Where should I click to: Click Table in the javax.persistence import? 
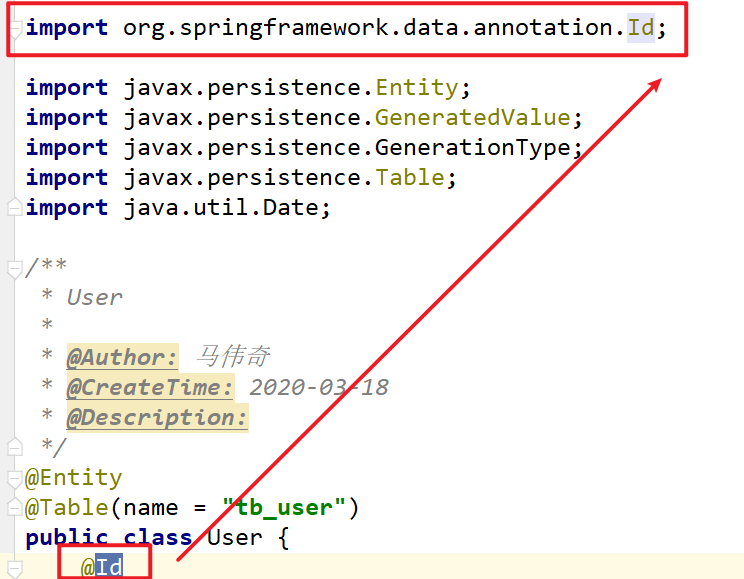tap(410, 178)
